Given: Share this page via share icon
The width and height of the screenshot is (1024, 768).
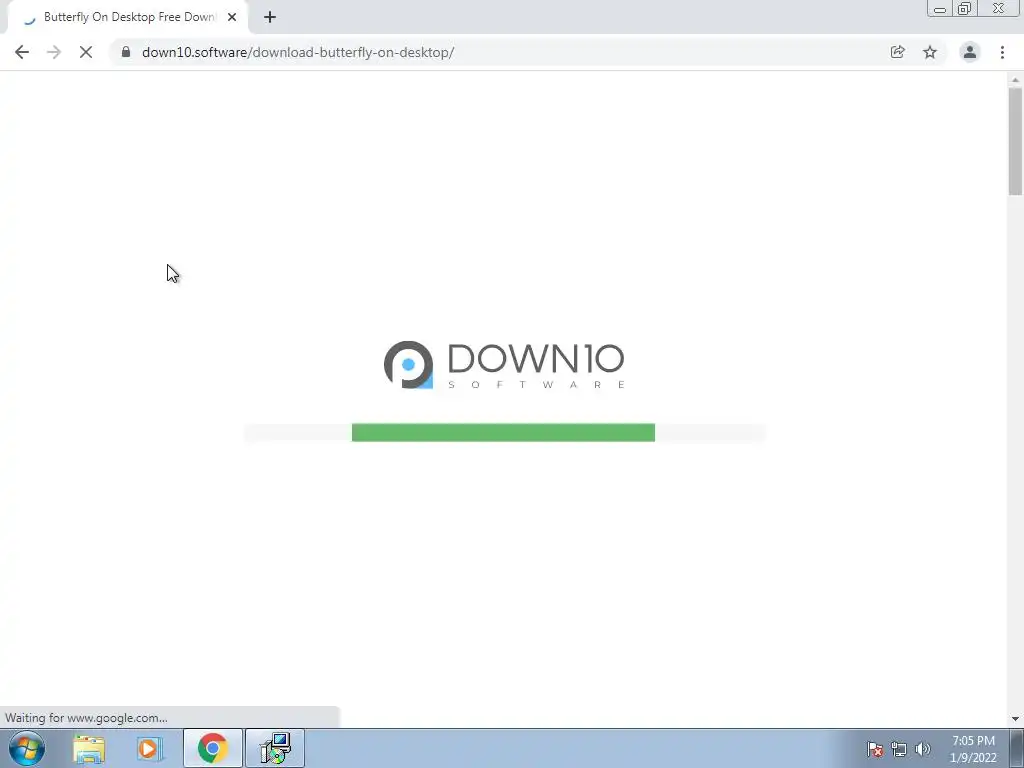Looking at the screenshot, I should 897,52.
